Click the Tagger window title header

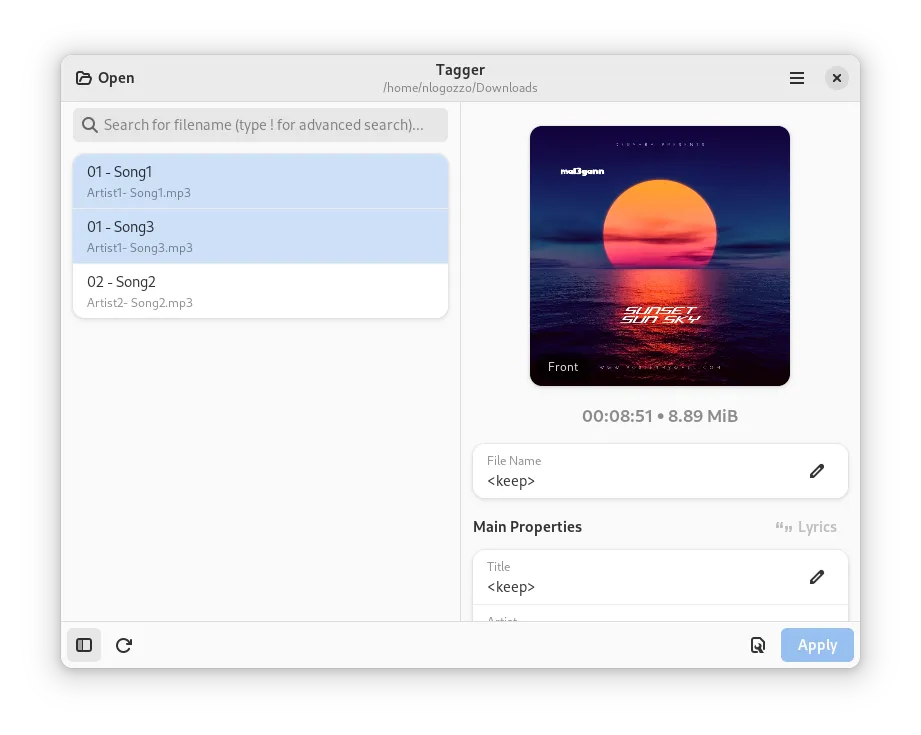[460, 70]
